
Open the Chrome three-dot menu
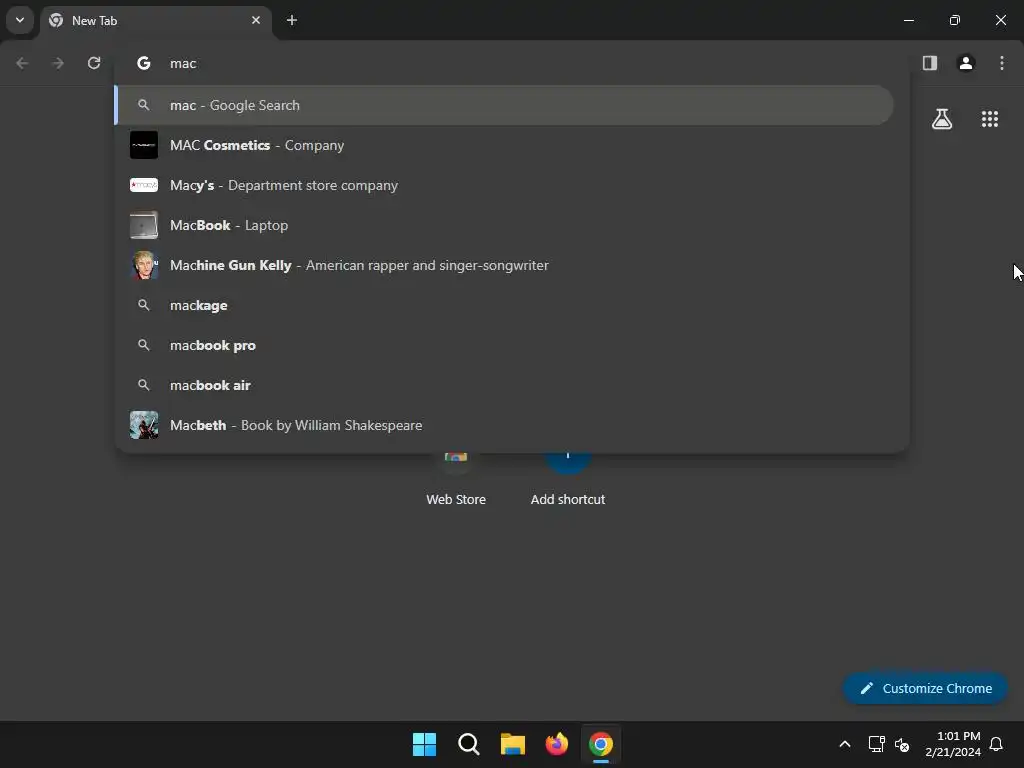[x=1002, y=63]
